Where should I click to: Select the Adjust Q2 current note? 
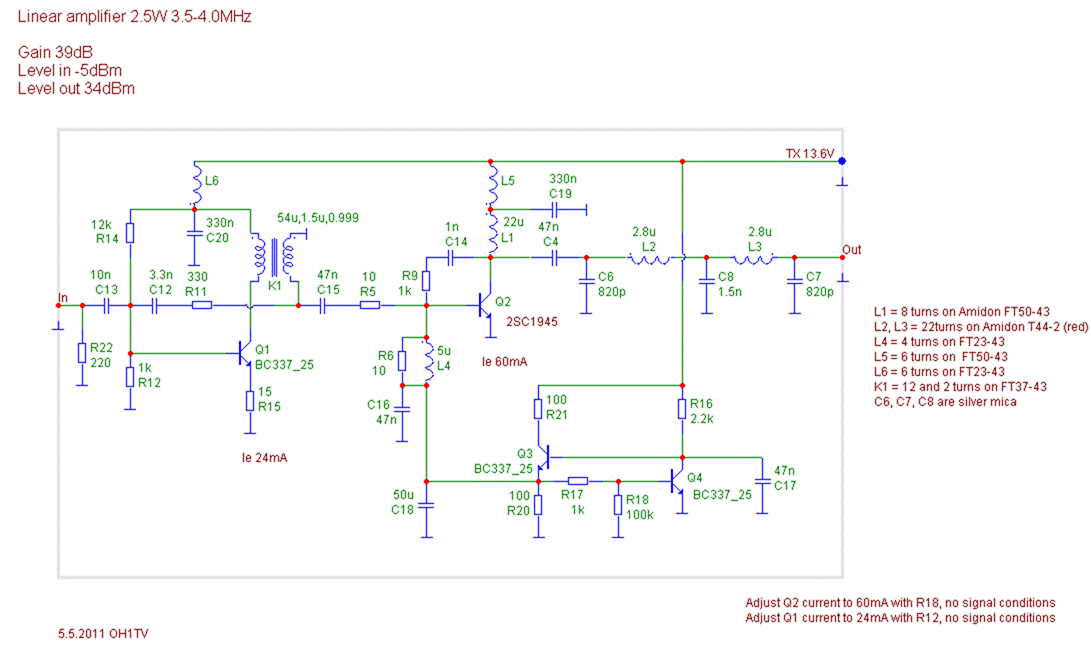pos(900,603)
